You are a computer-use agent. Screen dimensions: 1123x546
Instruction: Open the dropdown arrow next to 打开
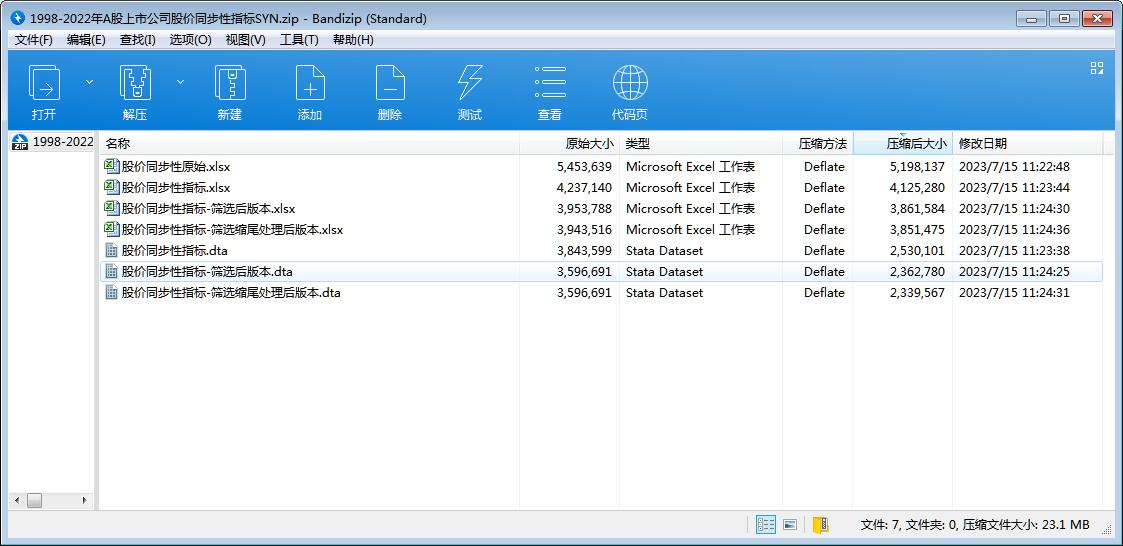[x=90, y=82]
